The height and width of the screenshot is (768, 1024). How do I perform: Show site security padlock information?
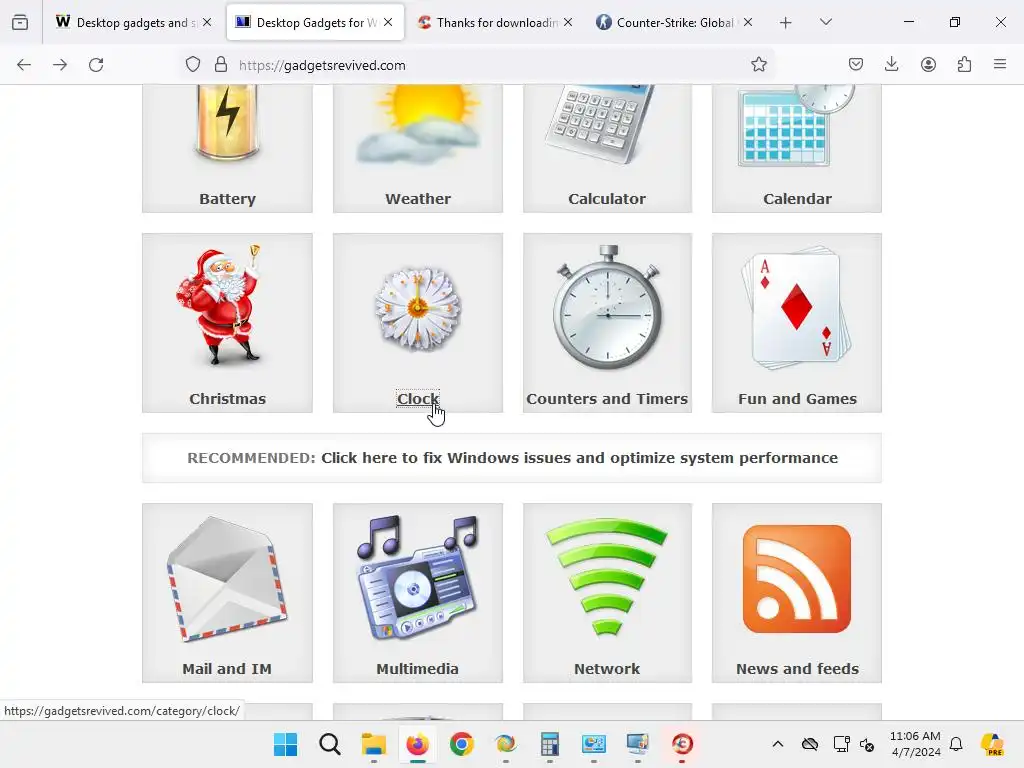221,65
